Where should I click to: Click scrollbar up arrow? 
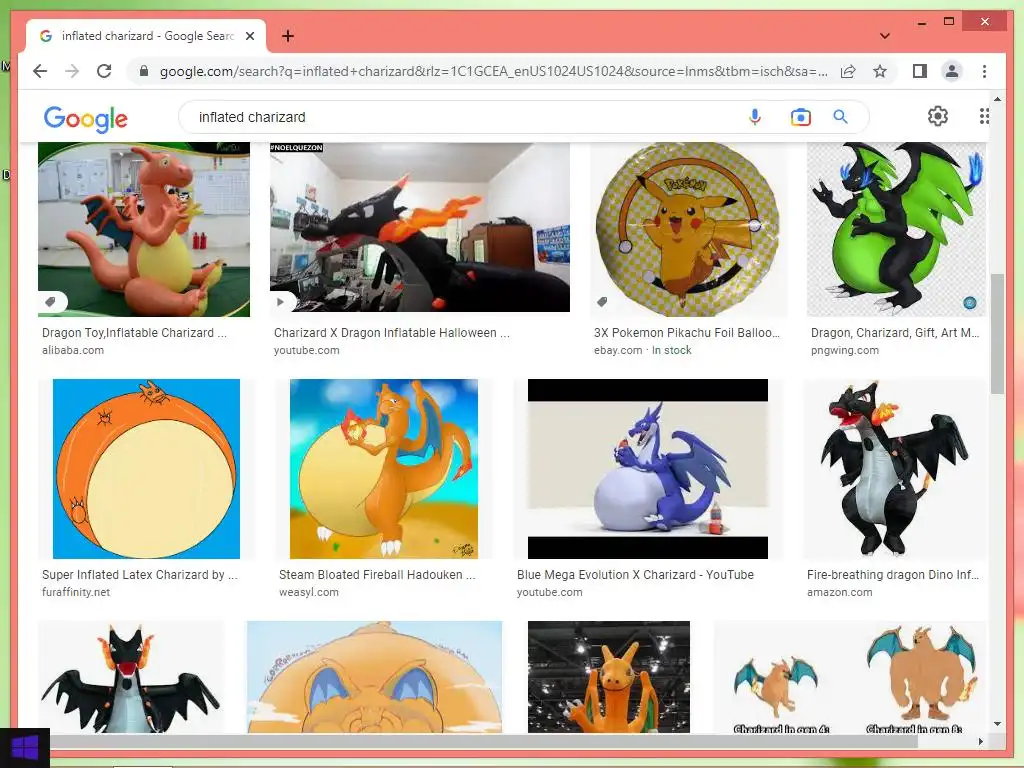click(997, 99)
